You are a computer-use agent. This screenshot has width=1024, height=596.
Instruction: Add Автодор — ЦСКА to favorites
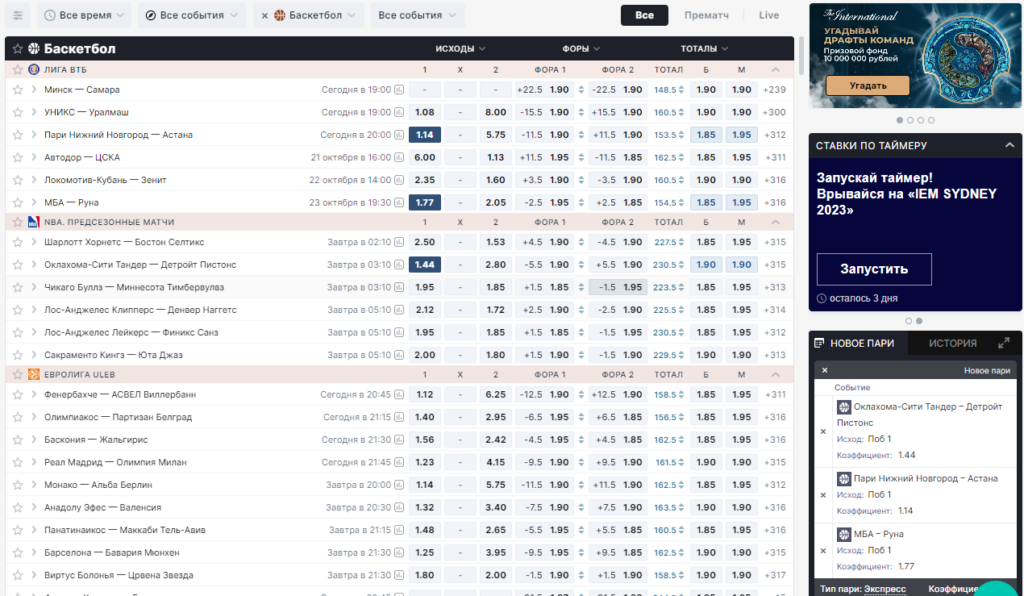click(18, 157)
